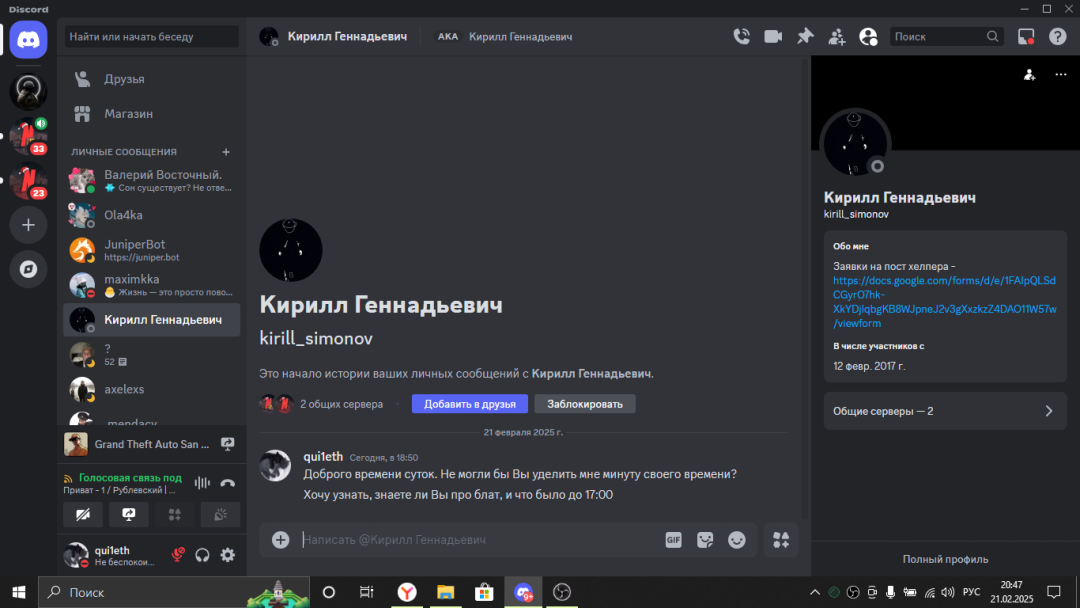Image resolution: width=1080 pixels, height=608 pixels.
Task: Click the Найти или начать беседу field
Action: point(151,37)
